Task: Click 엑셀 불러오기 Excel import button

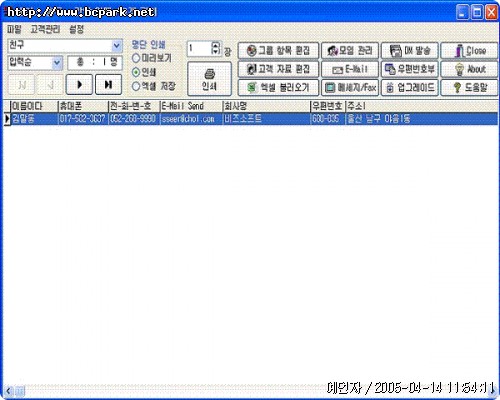Action: coord(278,88)
